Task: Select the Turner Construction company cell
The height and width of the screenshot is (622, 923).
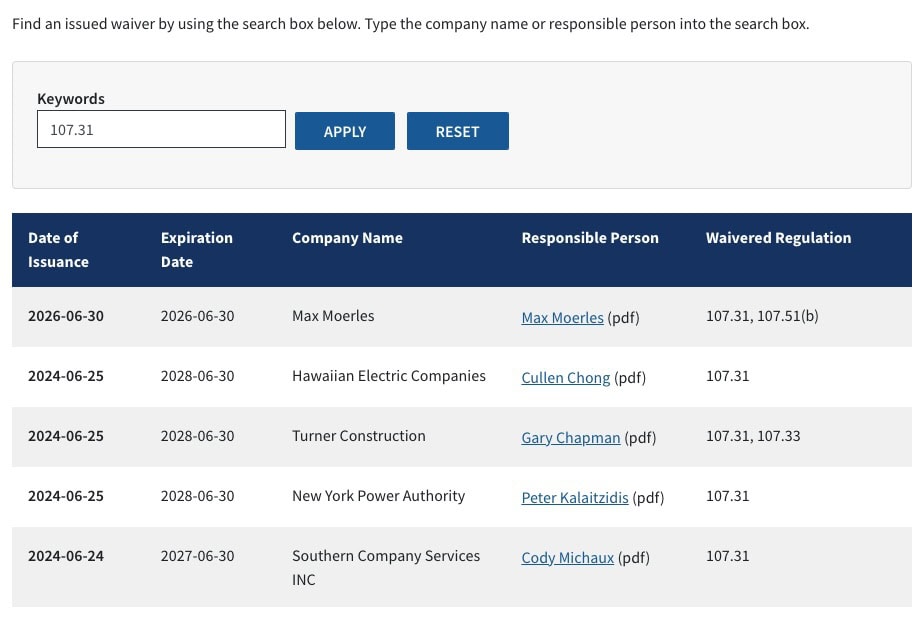Action: click(x=358, y=436)
